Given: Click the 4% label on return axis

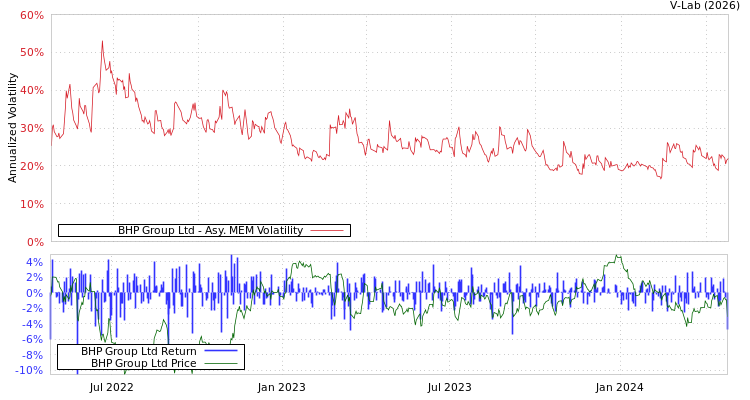Looking at the screenshot, I should coord(34,263).
